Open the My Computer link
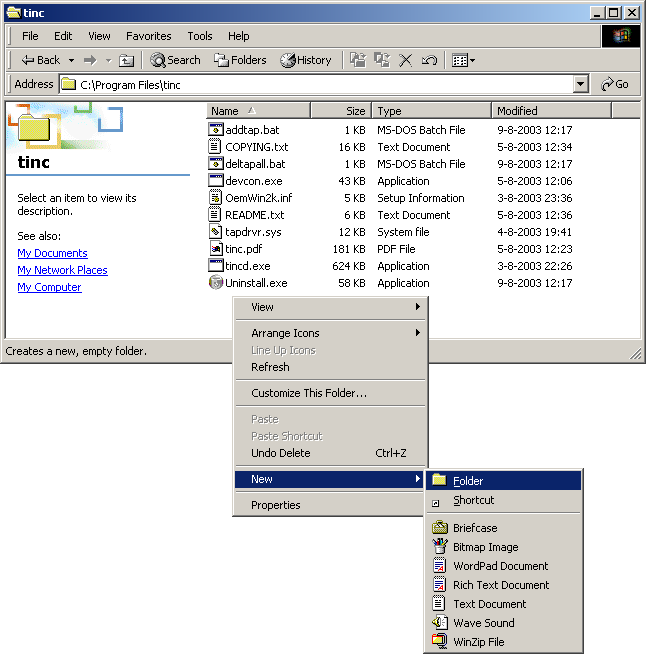The image size is (646, 654). point(49,287)
